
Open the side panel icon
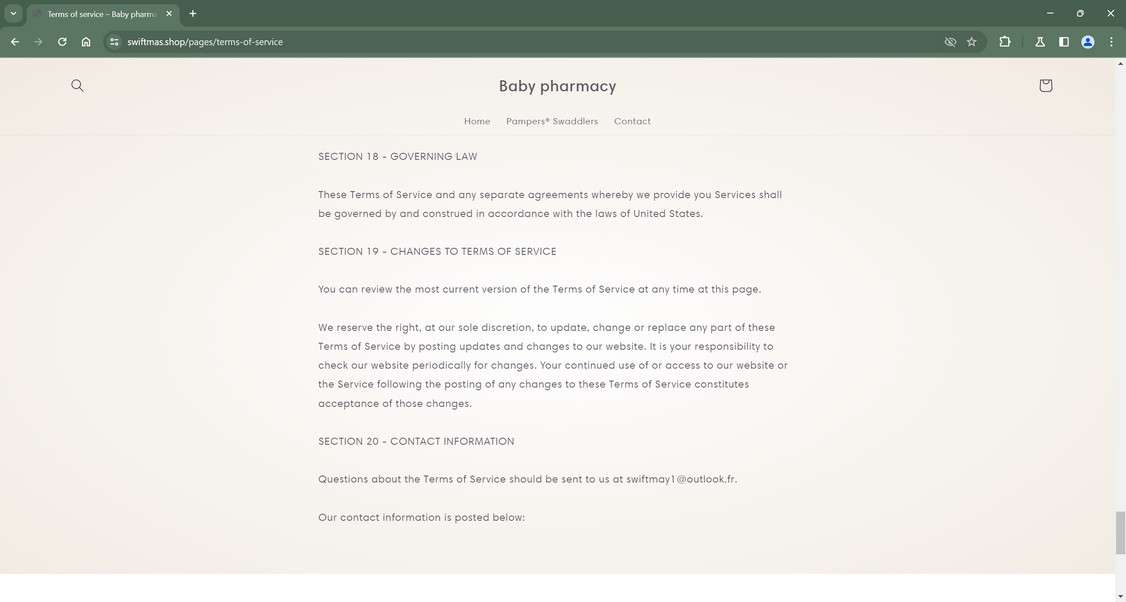pyautogui.click(x=1063, y=41)
